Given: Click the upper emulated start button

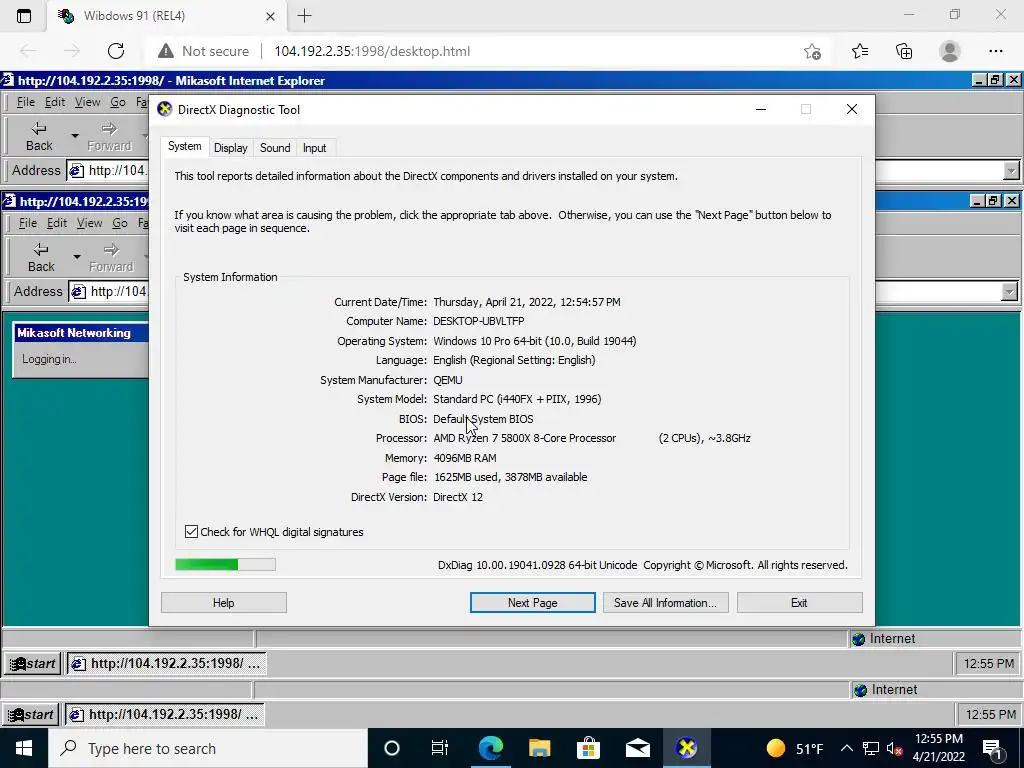Looking at the screenshot, I should (x=33, y=664).
